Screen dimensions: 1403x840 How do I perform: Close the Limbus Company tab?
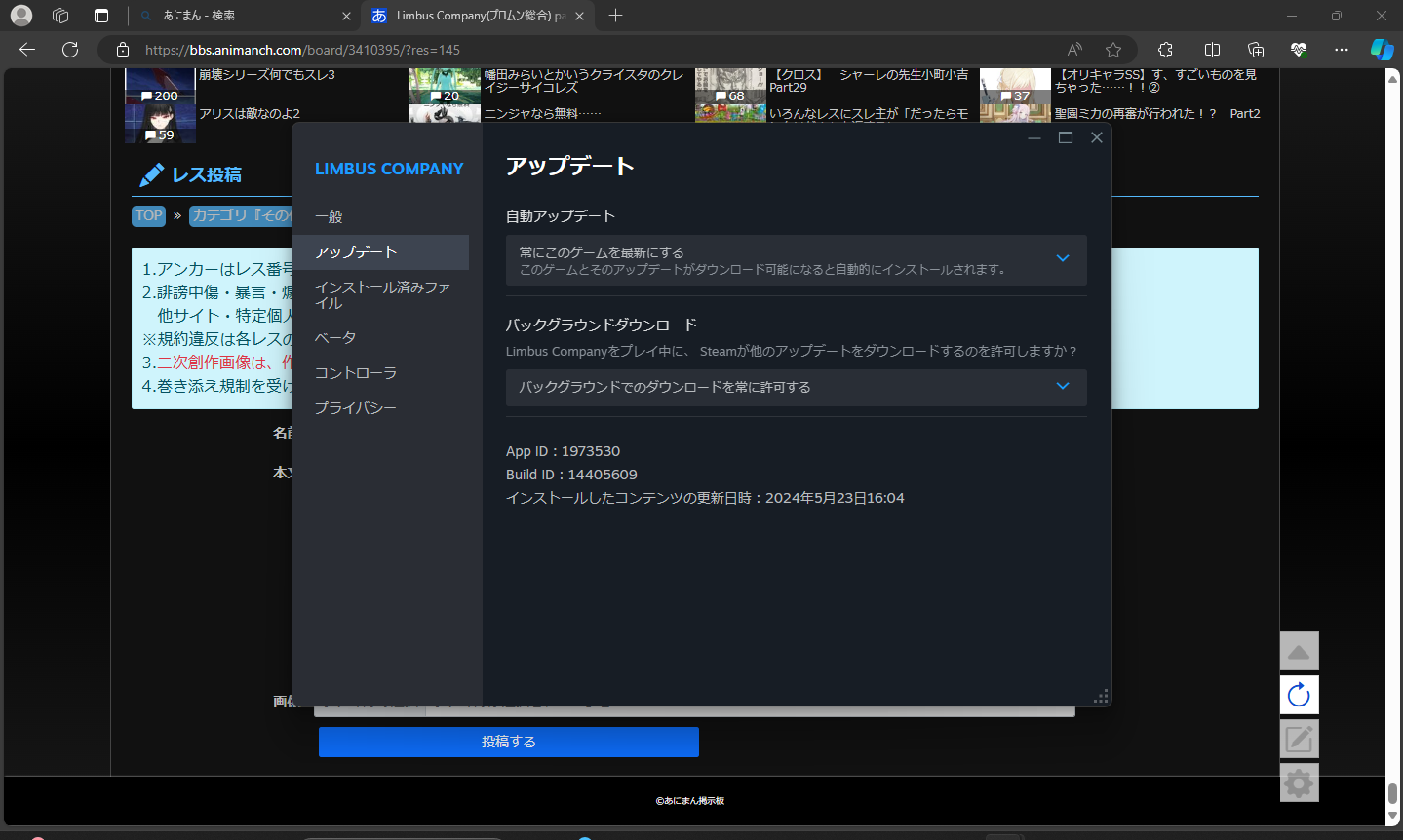click(x=579, y=16)
